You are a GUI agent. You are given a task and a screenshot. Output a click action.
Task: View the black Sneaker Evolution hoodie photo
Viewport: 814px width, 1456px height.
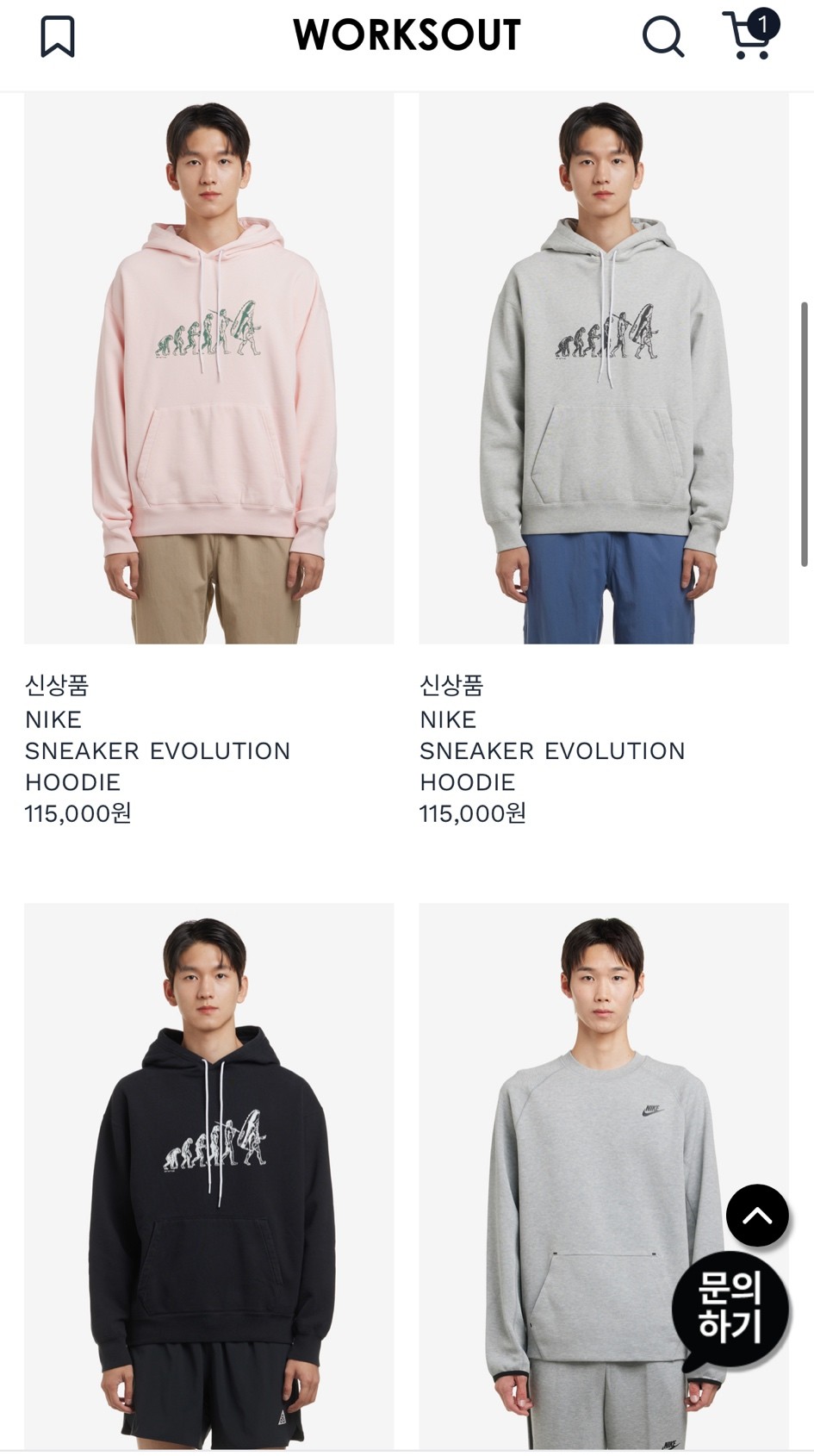pos(209,1176)
